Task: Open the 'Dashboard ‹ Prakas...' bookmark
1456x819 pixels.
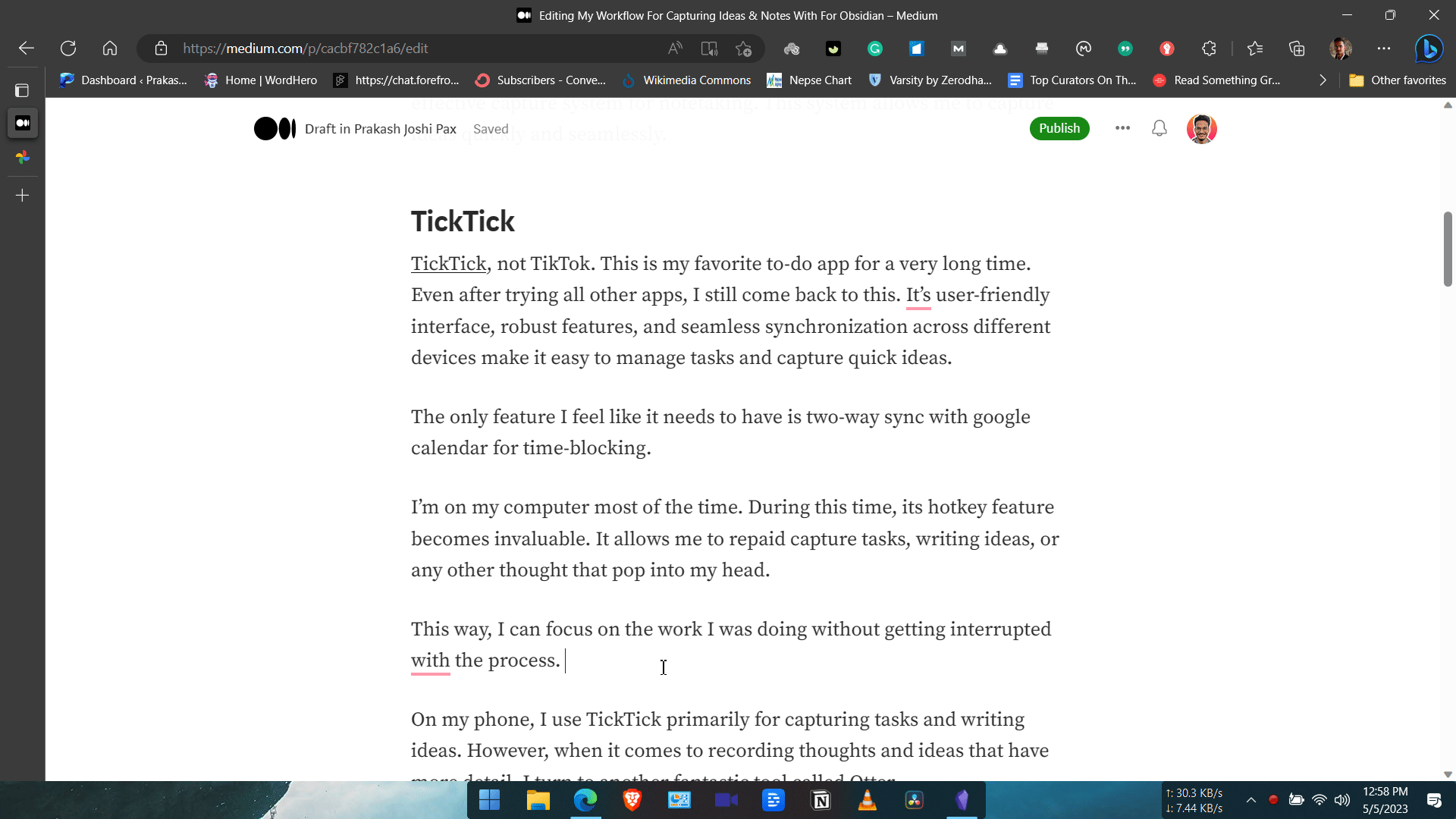Action: pyautogui.click(x=124, y=80)
